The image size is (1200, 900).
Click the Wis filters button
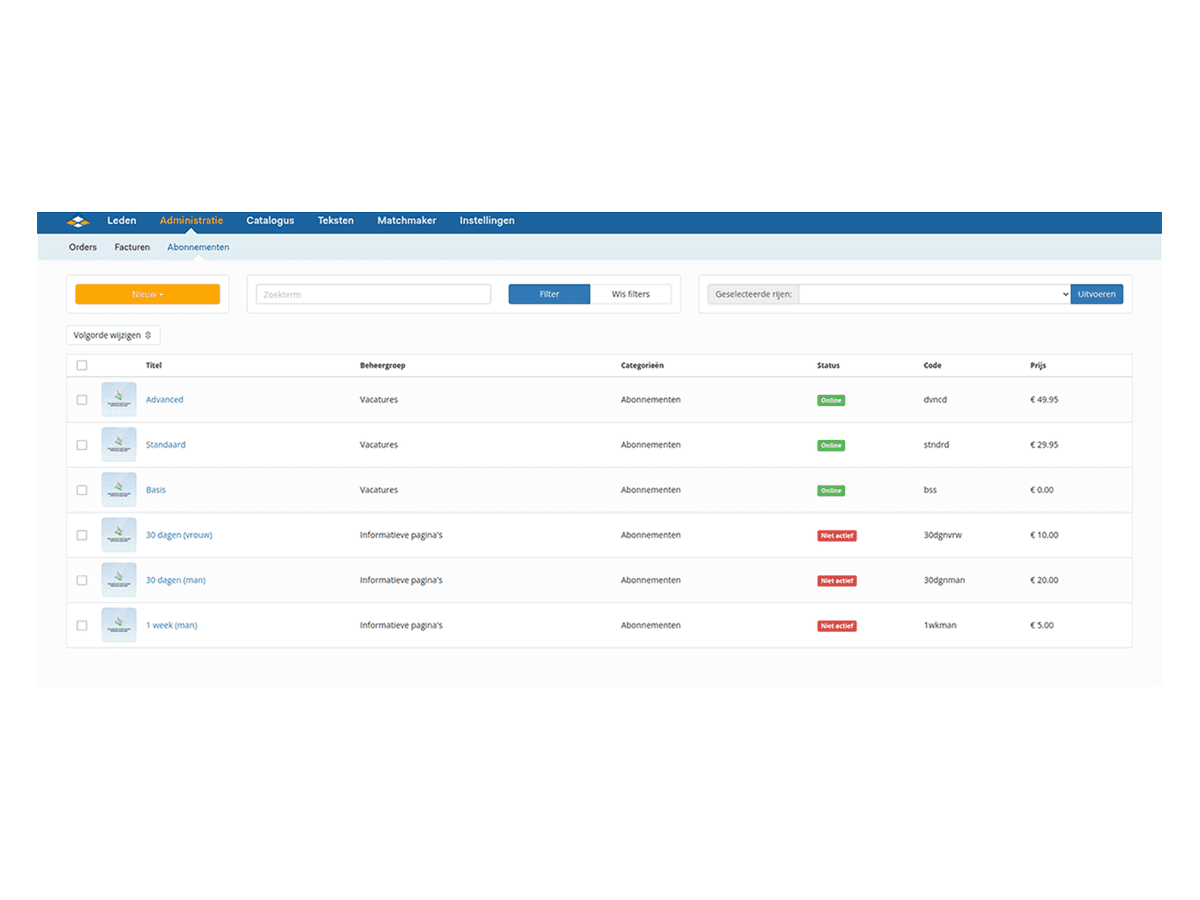(x=630, y=294)
